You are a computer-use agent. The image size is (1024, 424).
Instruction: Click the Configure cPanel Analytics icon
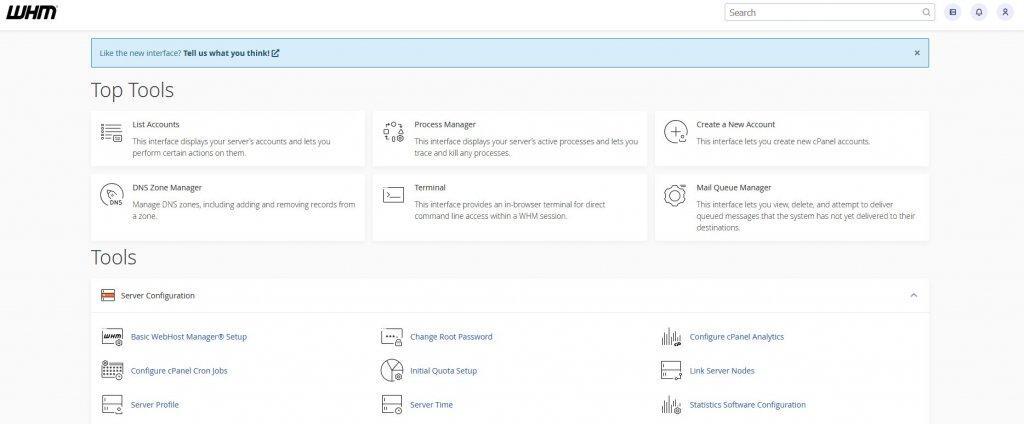671,337
